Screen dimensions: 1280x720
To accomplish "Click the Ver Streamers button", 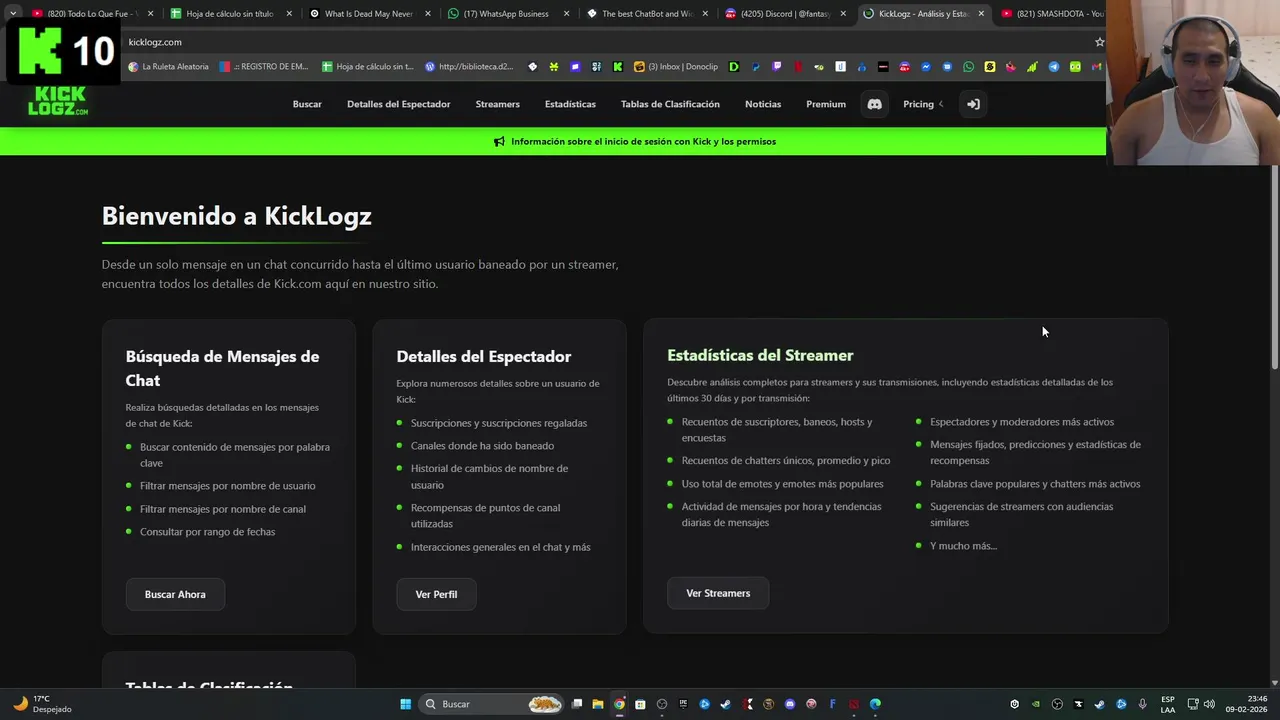I will coord(718,593).
